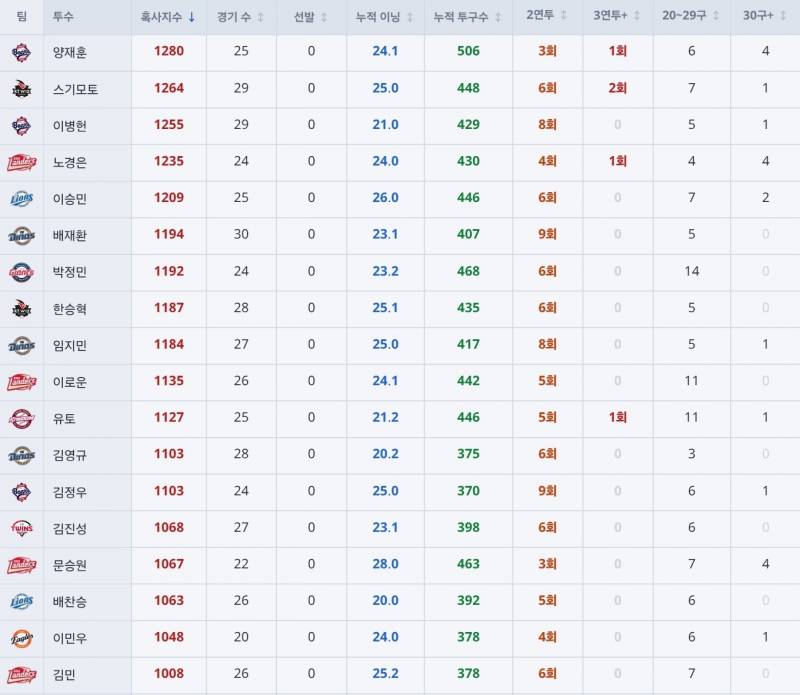Screen dimensions: 800x695
Task: Select 김정우's 9회 2연투 cell
Action: tap(547, 491)
